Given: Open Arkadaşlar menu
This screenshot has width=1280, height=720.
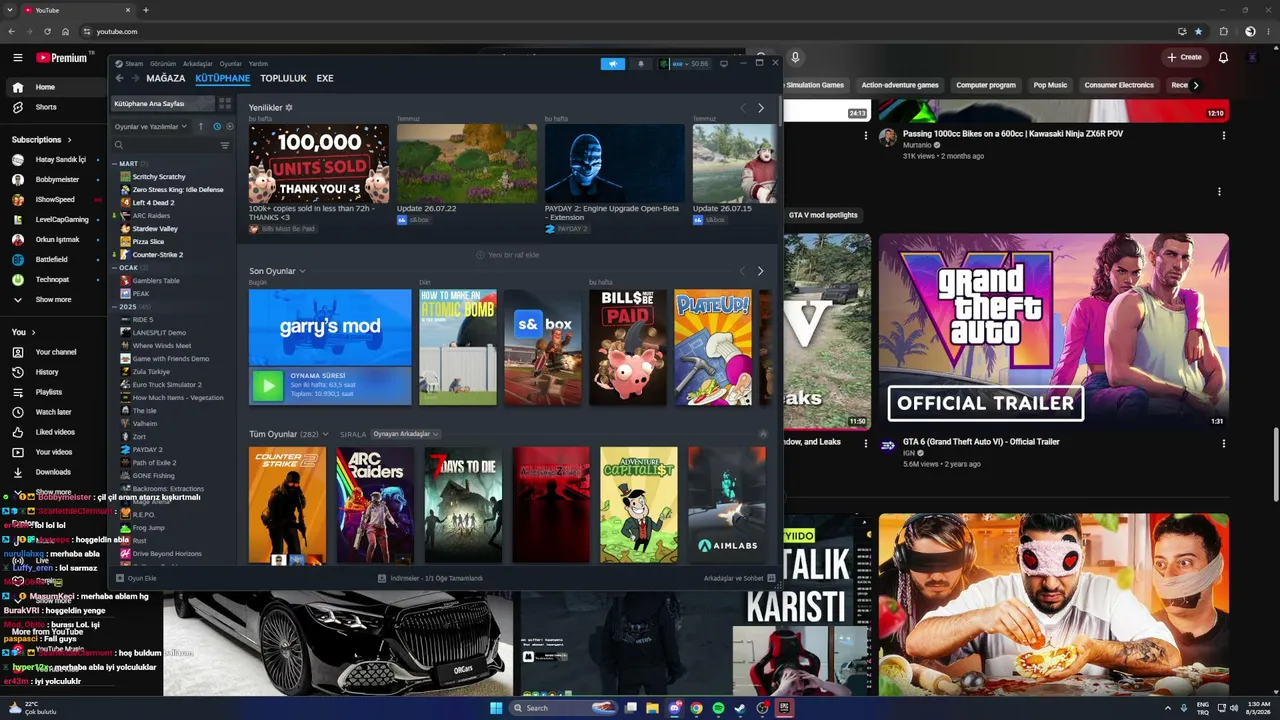Looking at the screenshot, I should [198, 64].
